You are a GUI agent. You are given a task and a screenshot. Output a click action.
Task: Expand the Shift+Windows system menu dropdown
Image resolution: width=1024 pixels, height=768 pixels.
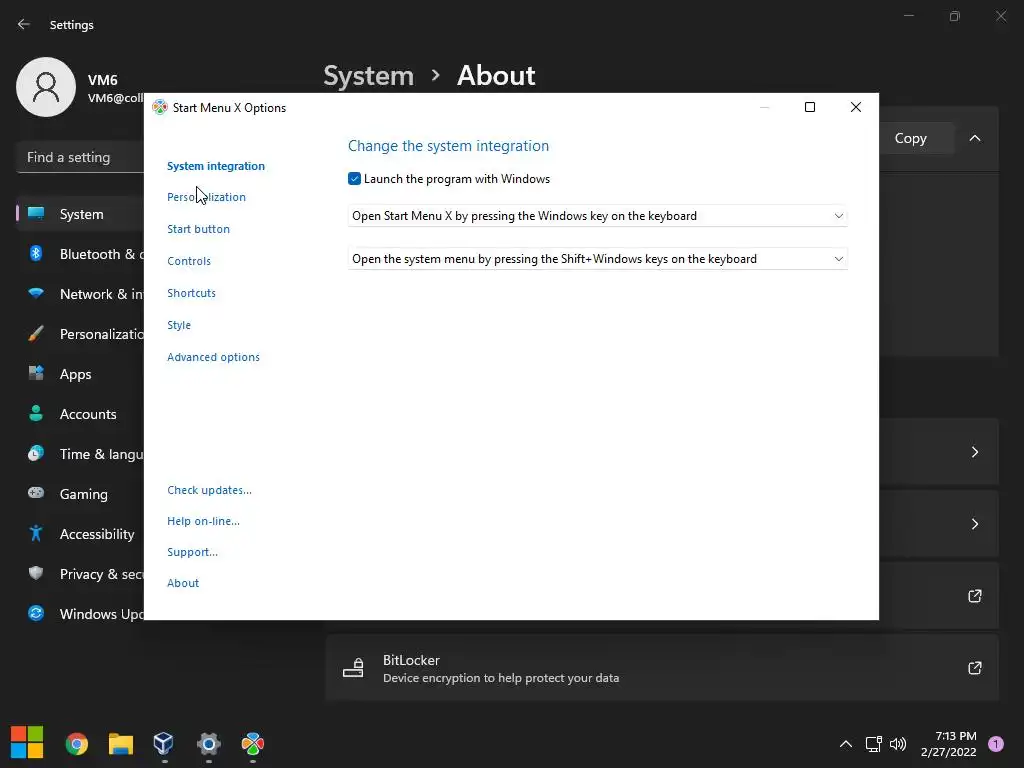click(598, 259)
